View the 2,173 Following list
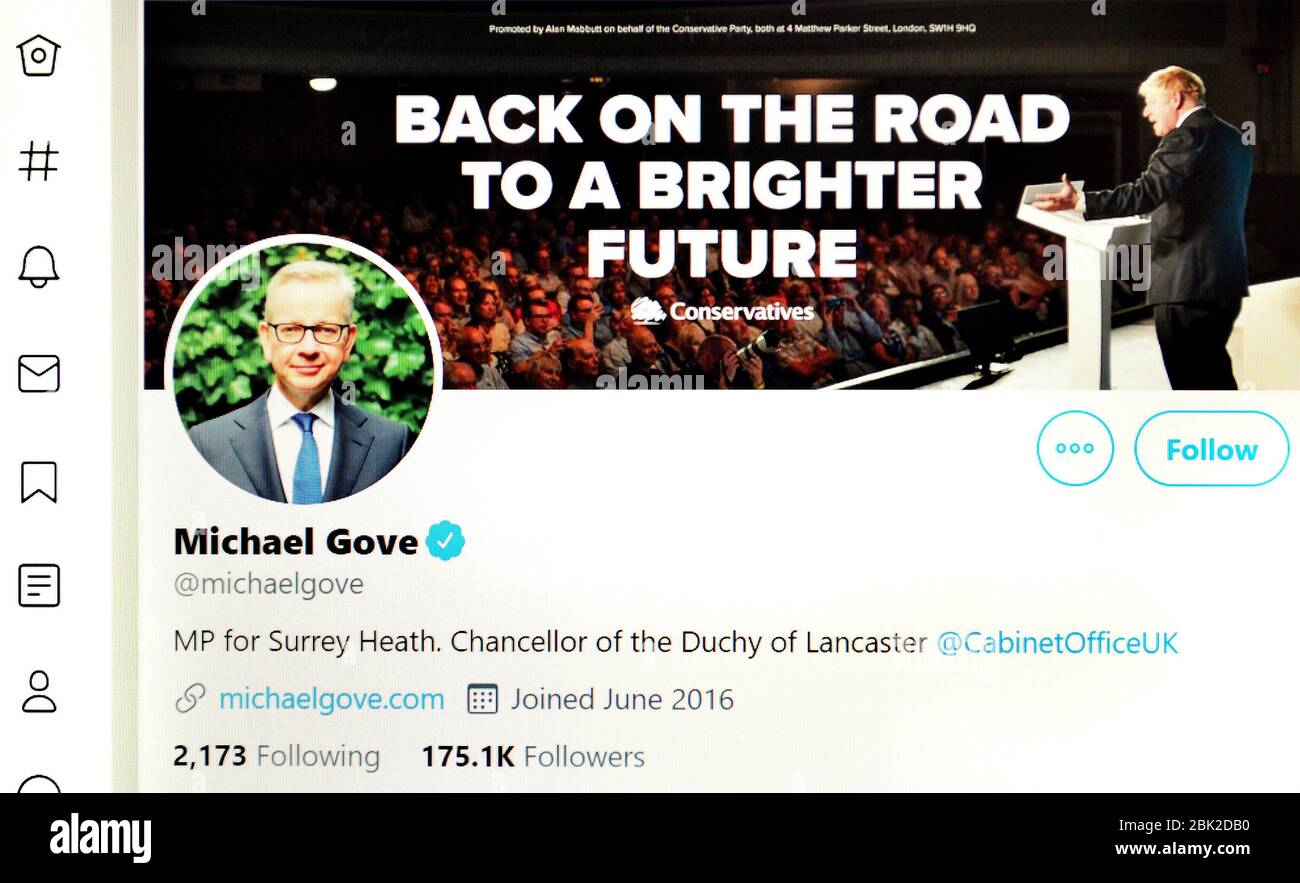The image size is (1300, 883). coord(276,756)
